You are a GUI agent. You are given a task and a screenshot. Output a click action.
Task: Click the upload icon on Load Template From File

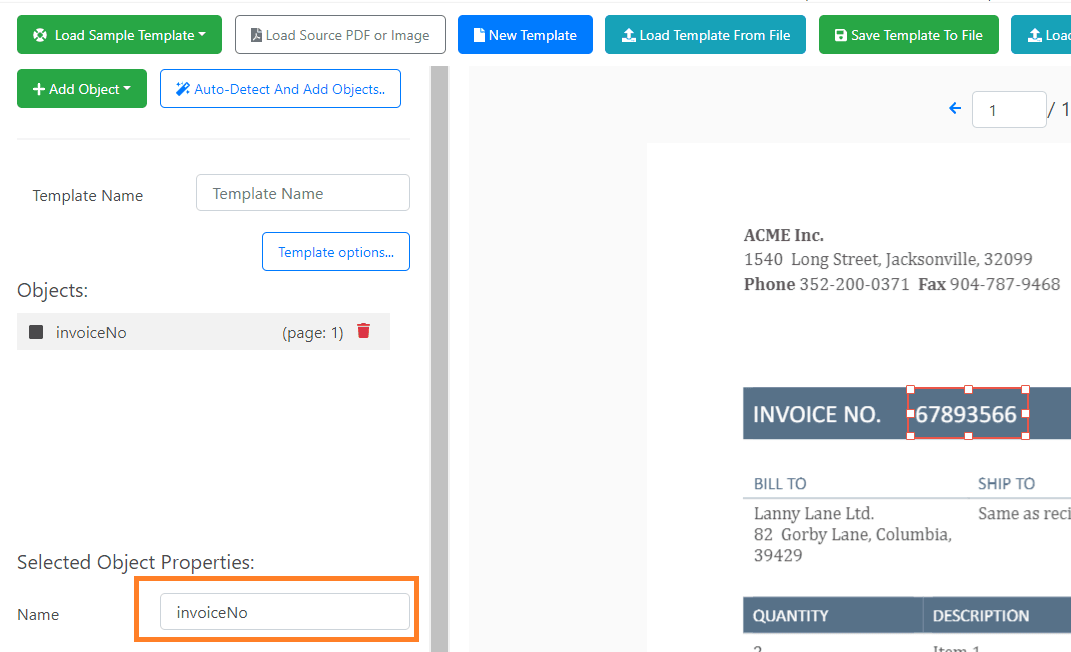click(629, 34)
